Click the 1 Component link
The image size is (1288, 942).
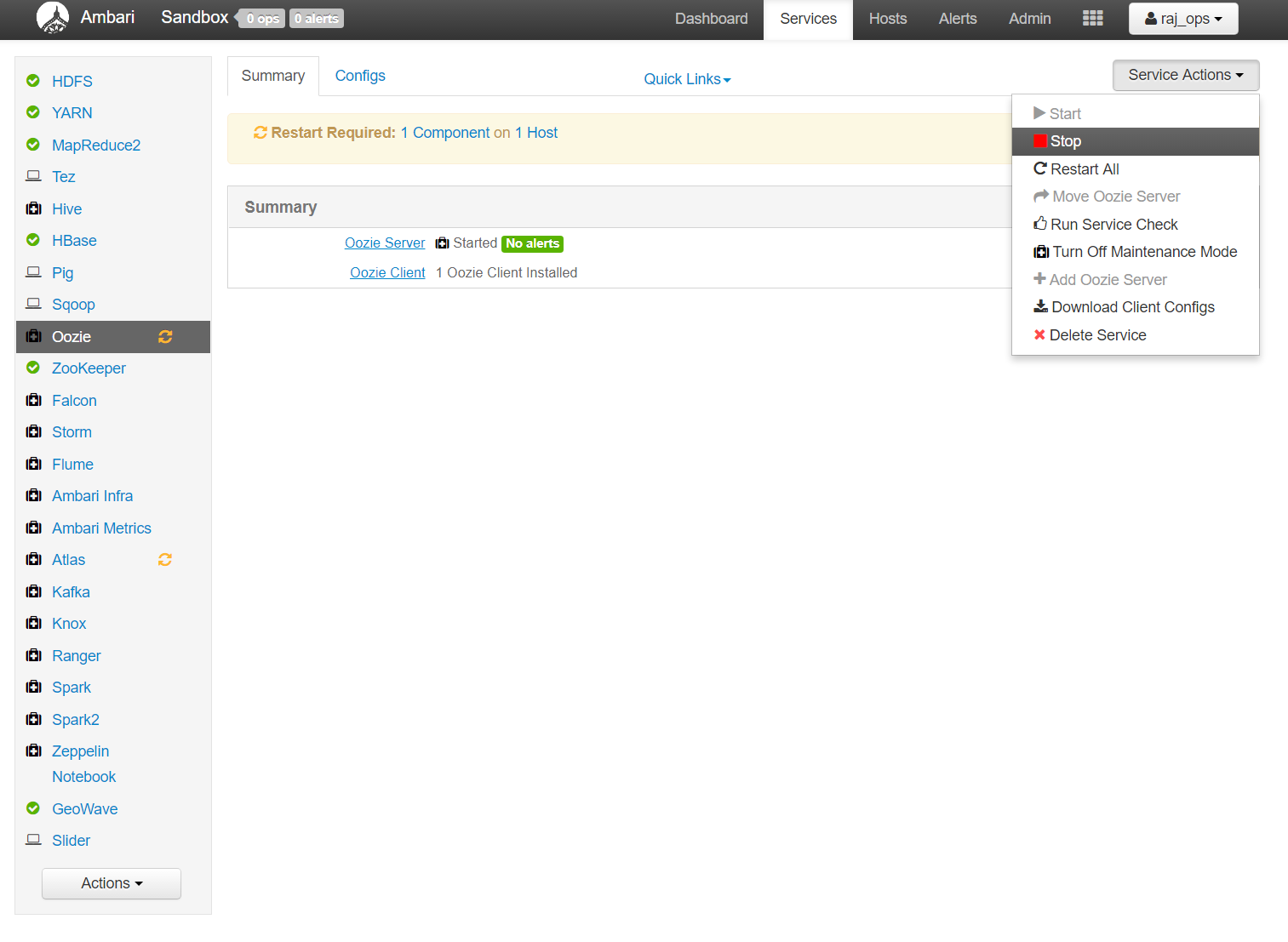coord(445,133)
